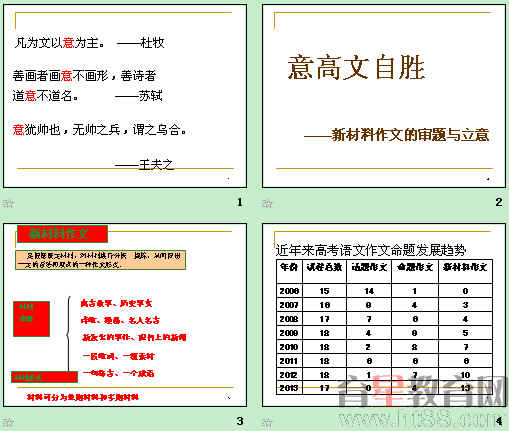Click the animation icon under slide 1
The image size is (509, 431).
tap(8, 203)
